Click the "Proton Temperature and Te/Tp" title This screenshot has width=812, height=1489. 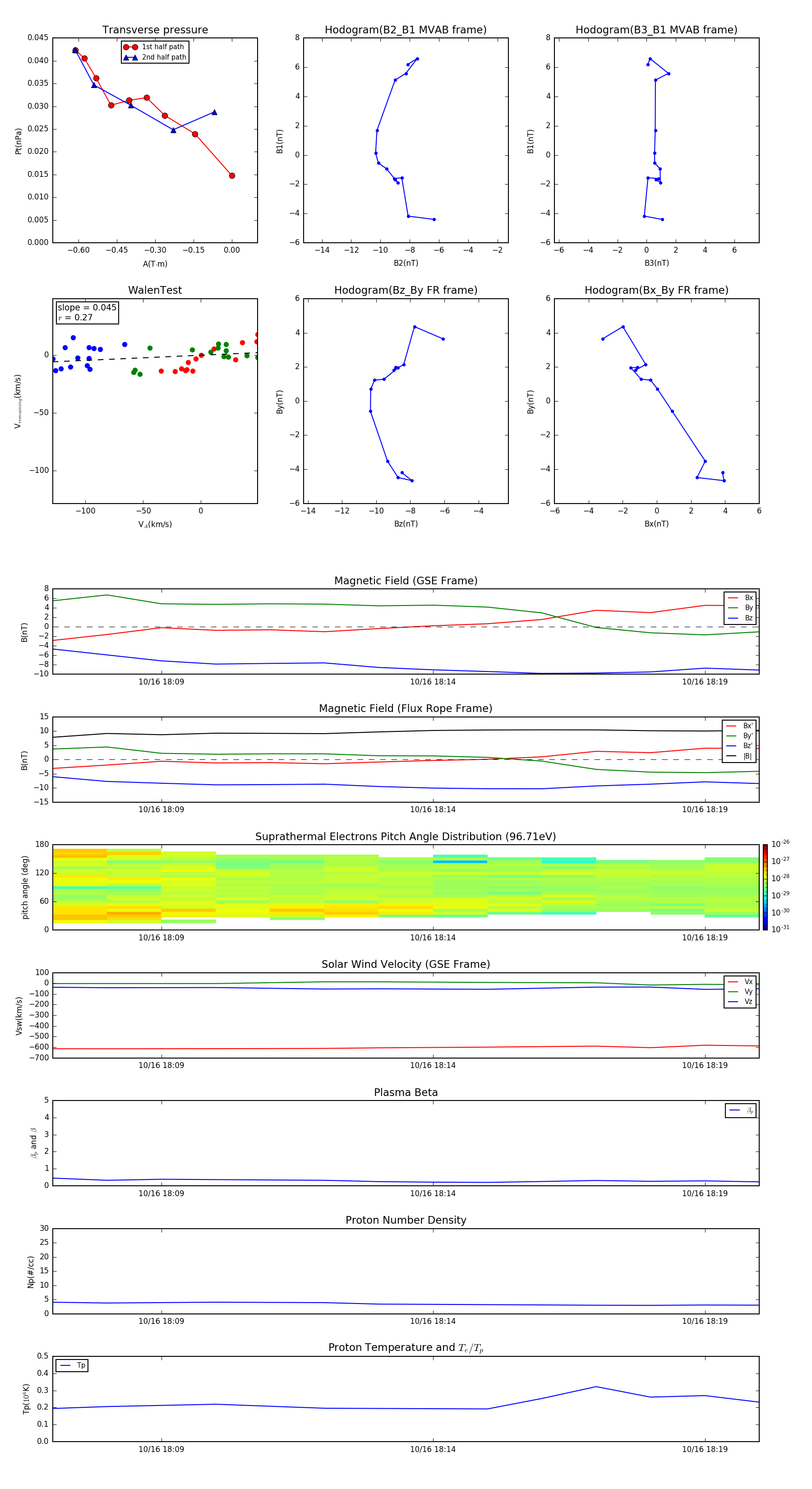click(406, 1348)
